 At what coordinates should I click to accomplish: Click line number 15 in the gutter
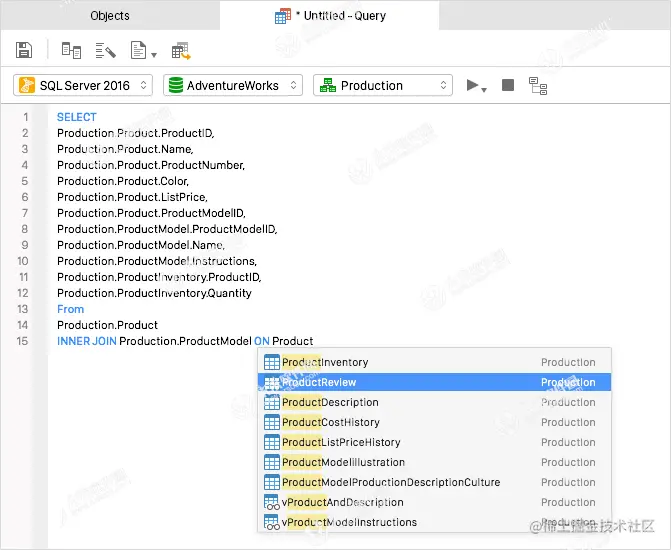point(22,341)
